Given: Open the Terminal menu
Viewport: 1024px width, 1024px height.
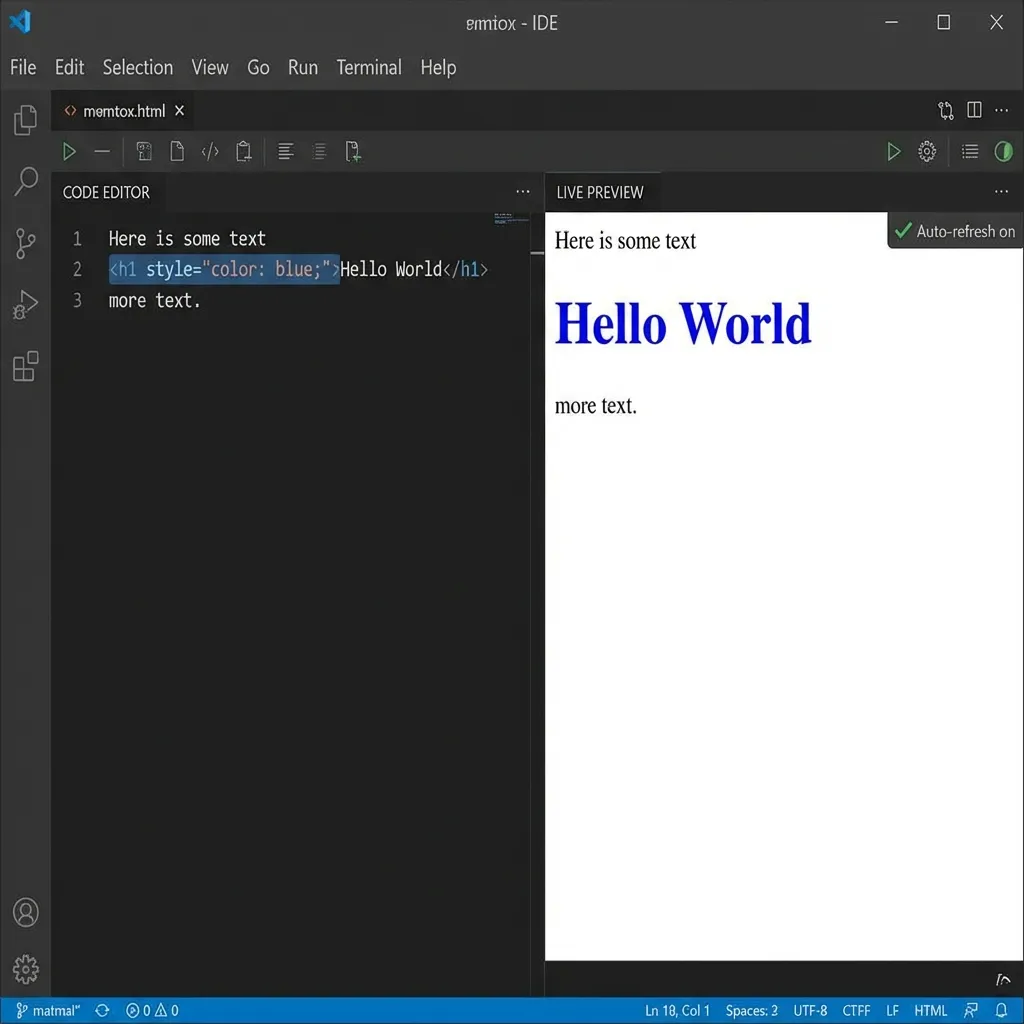Looking at the screenshot, I should 368,67.
